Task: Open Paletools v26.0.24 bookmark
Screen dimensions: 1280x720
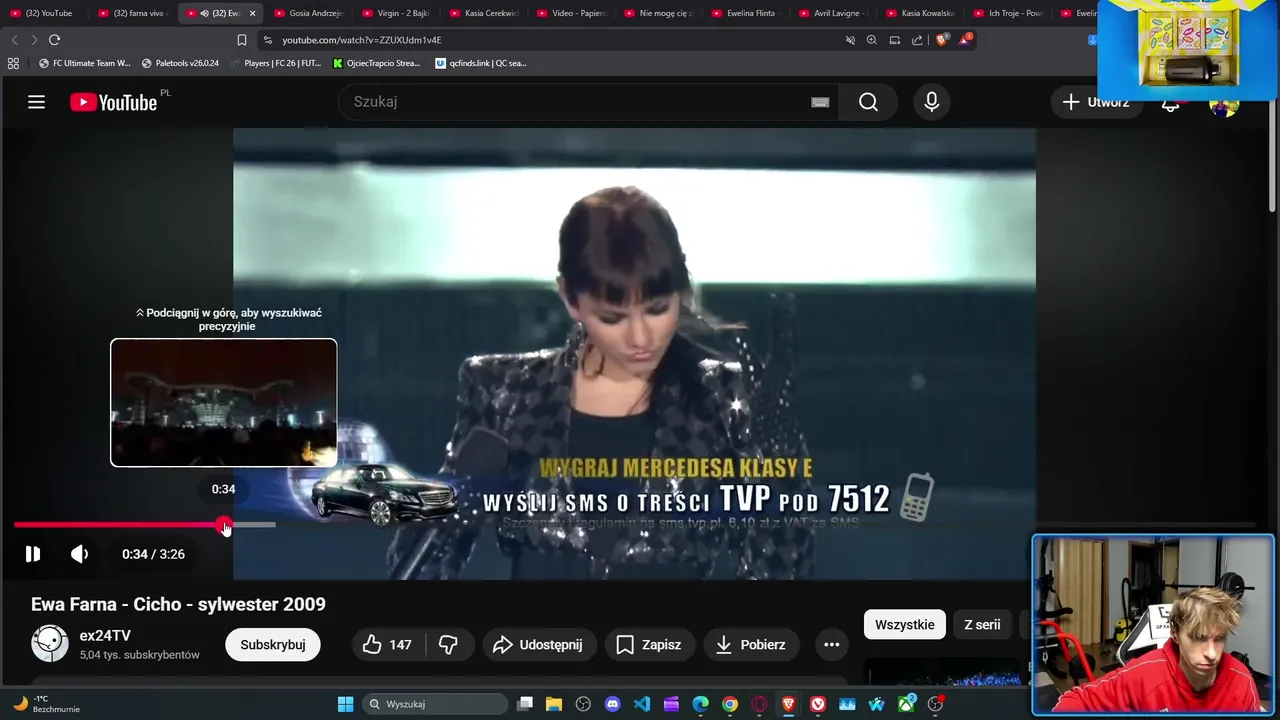Action: 180,63
